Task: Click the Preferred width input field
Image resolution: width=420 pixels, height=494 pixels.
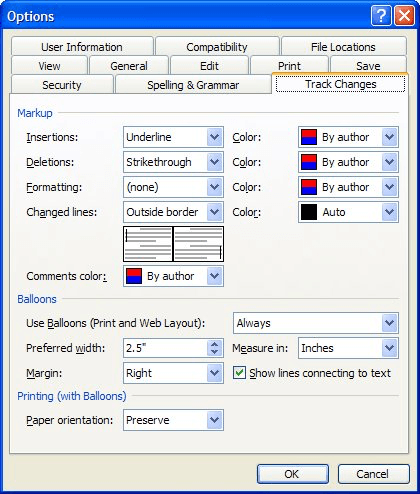Action: (165, 348)
